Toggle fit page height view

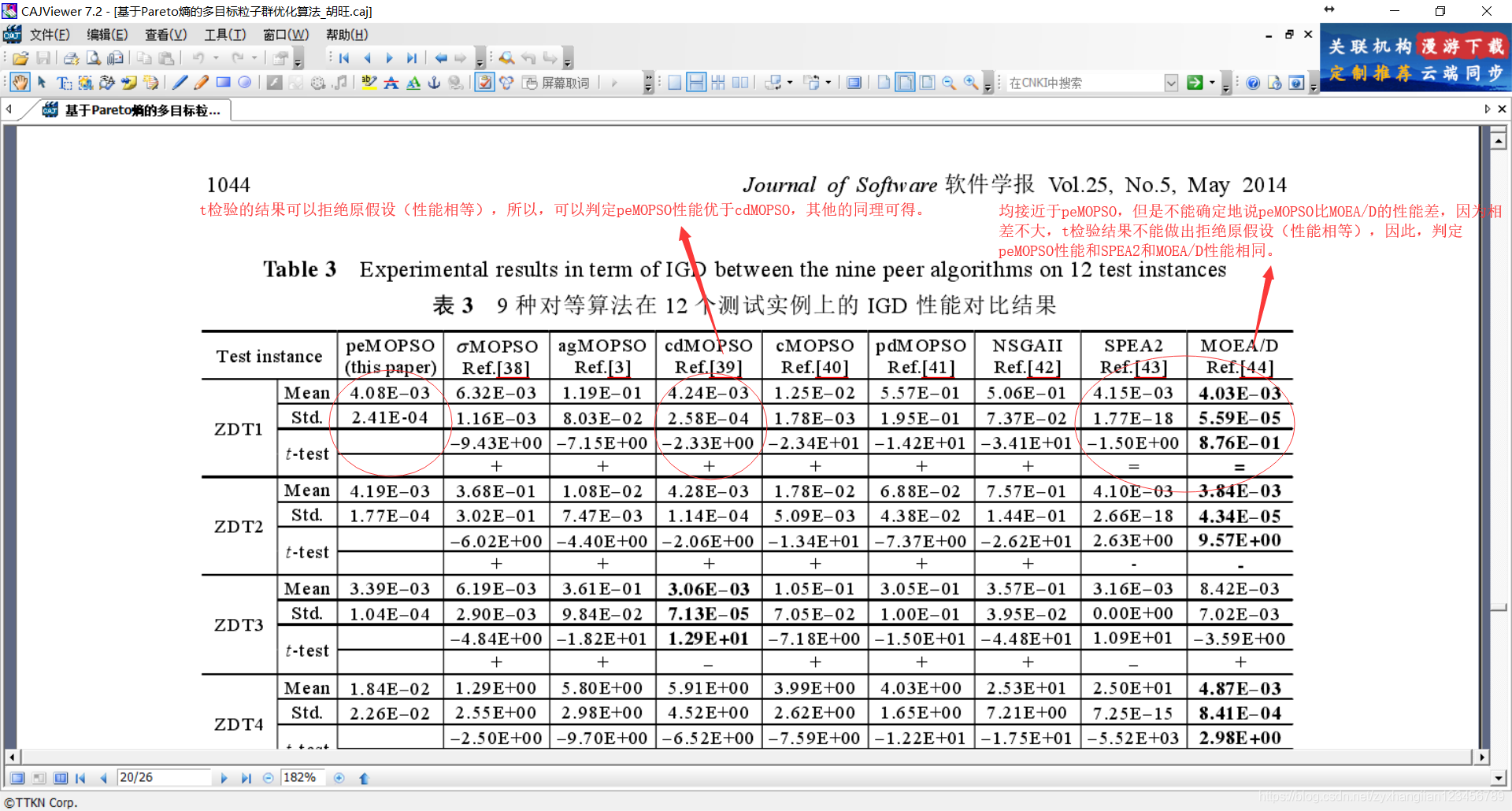(927, 83)
